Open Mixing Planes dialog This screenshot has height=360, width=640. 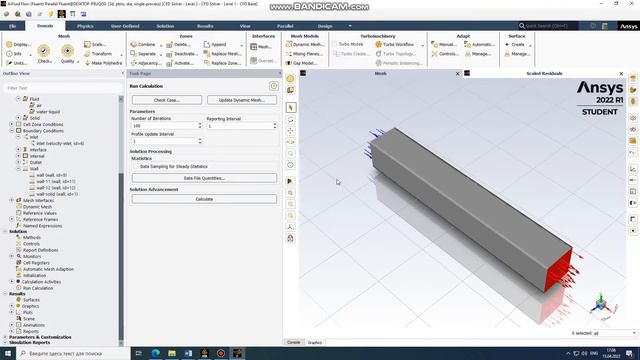pyautogui.click(x=304, y=54)
